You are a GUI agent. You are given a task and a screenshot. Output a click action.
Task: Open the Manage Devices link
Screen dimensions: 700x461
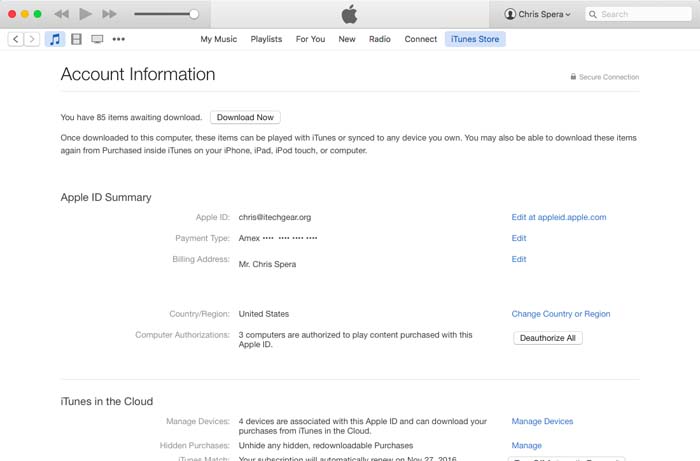click(542, 421)
